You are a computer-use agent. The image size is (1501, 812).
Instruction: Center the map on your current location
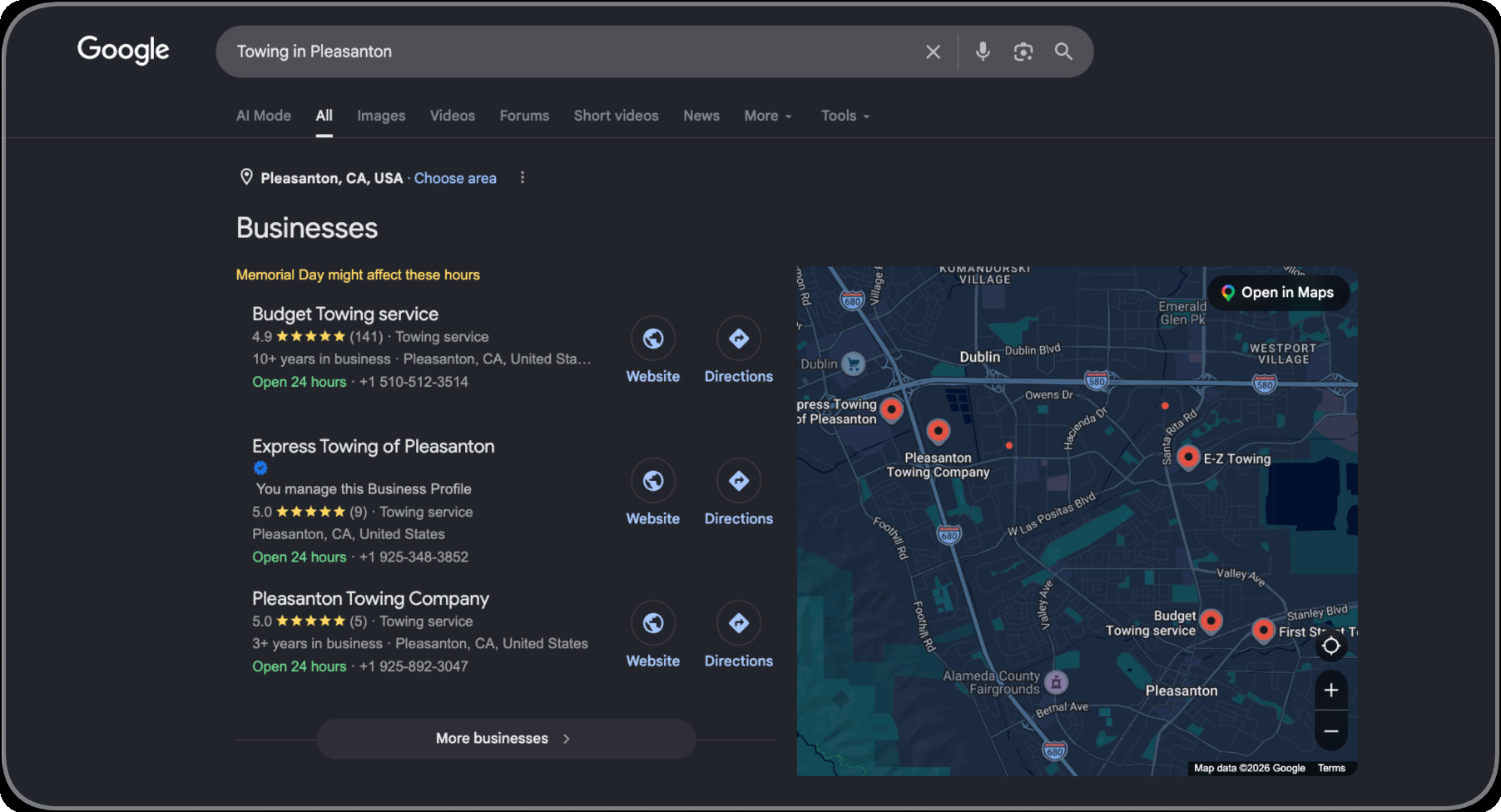click(x=1331, y=646)
